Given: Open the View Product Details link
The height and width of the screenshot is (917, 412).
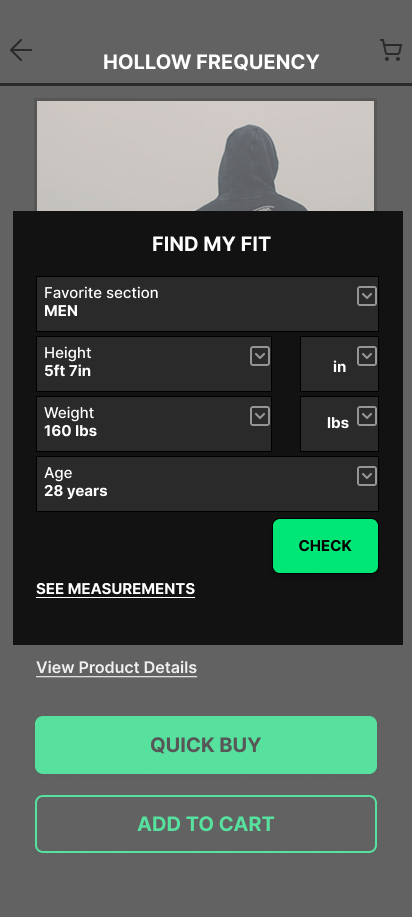Looking at the screenshot, I should 116,668.
